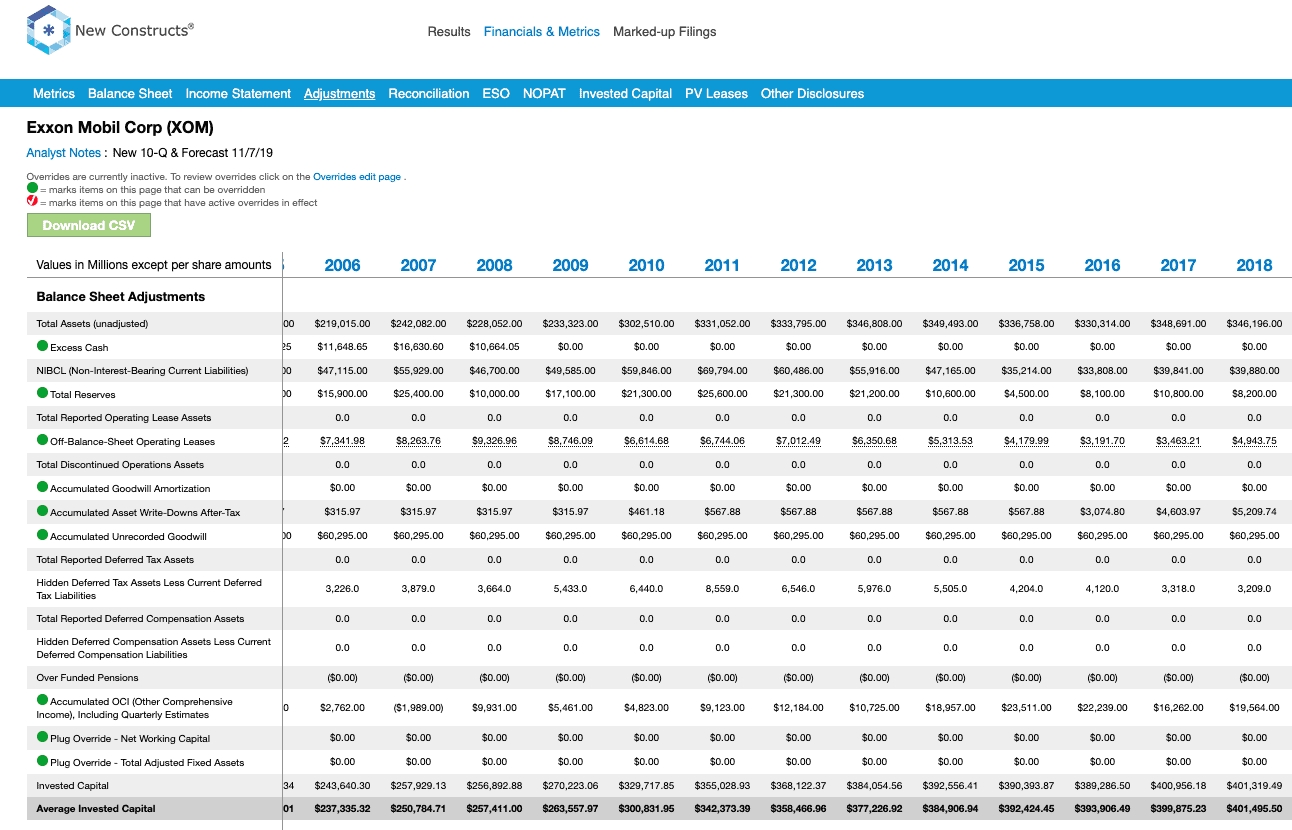Click Off-Balance-Sheet Leases value $7,341.98
This screenshot has width=1292, height=830.
coord(342,441)
